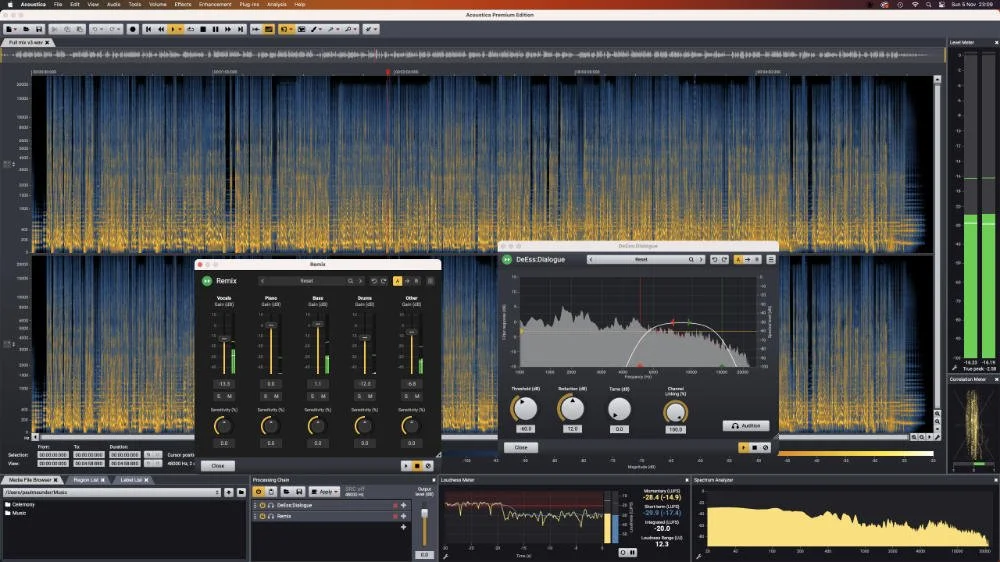Fast forward using the double-arrow forward button
Screen dimensions: 1000x562
(x=228, y=29)
